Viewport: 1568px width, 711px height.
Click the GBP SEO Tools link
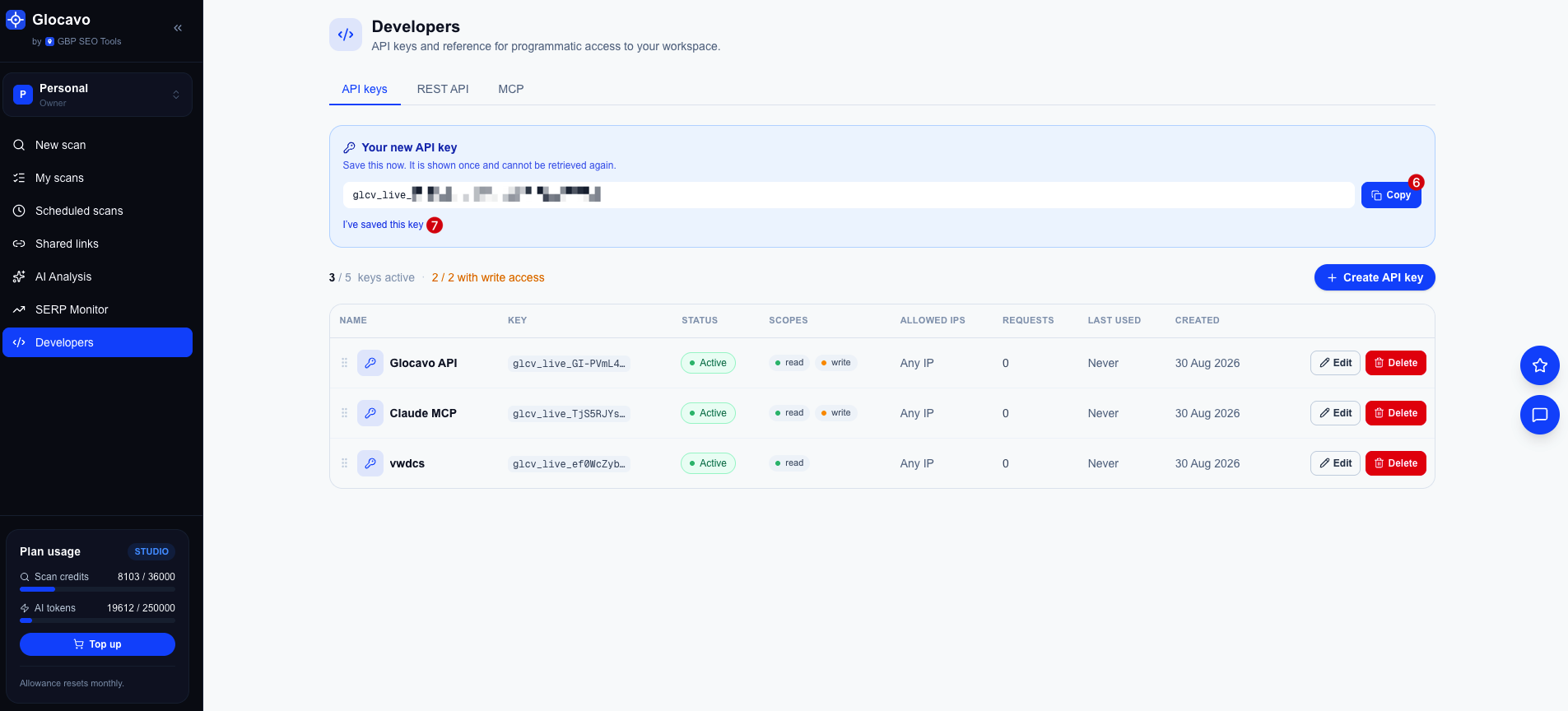click(83, 41)
